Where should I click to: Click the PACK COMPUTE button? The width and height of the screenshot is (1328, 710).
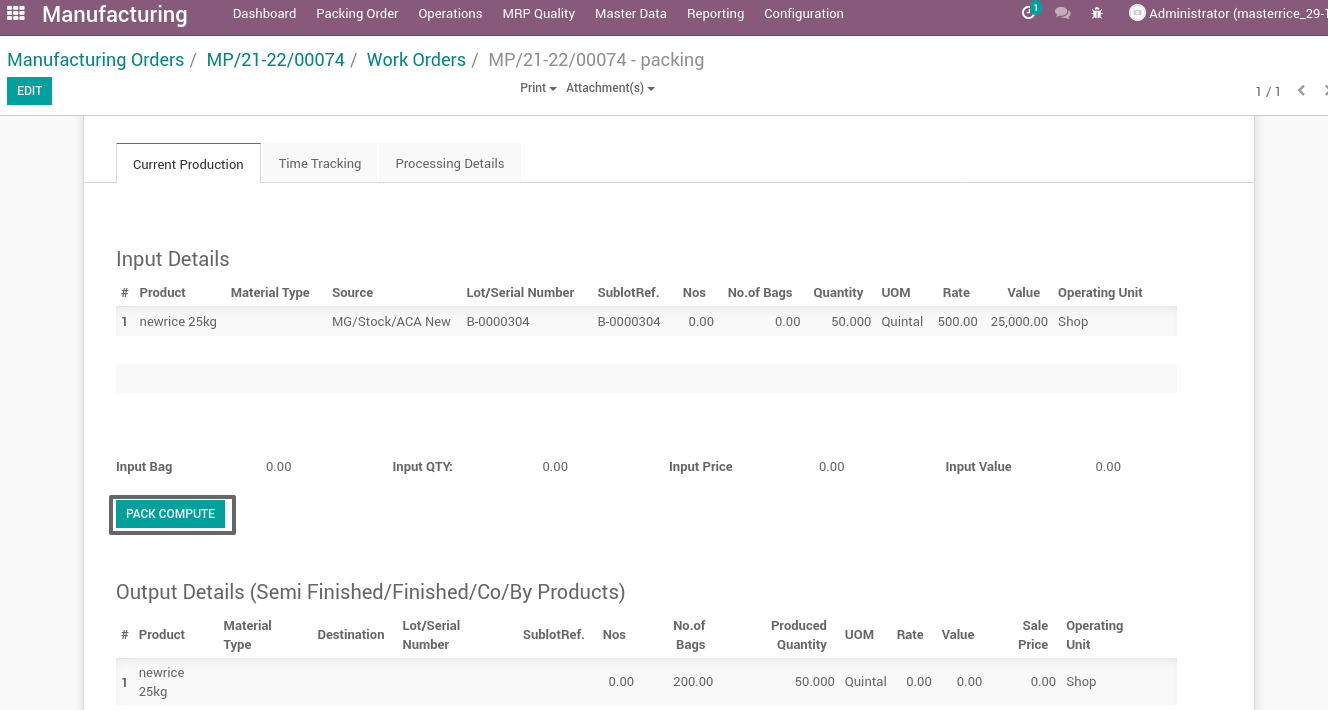click(170, 513)
